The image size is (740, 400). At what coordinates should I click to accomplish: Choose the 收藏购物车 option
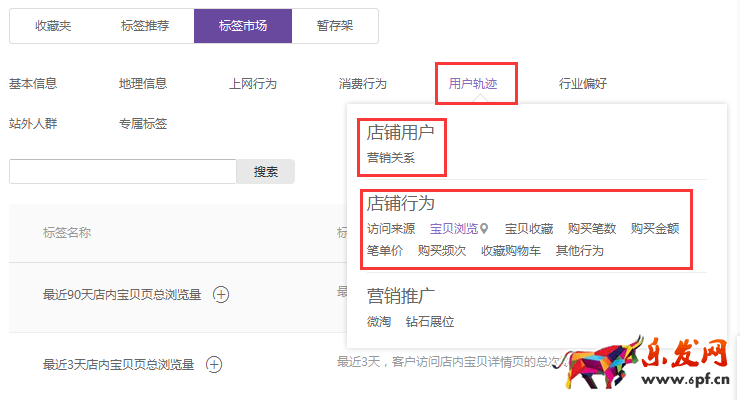(x=511, y=251)
